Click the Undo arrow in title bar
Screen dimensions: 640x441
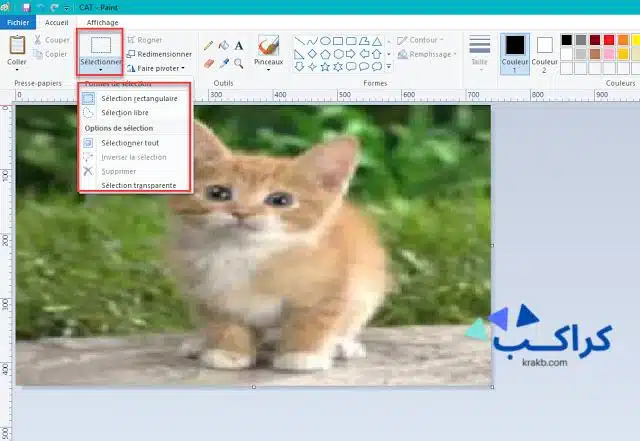coord(40,7)
